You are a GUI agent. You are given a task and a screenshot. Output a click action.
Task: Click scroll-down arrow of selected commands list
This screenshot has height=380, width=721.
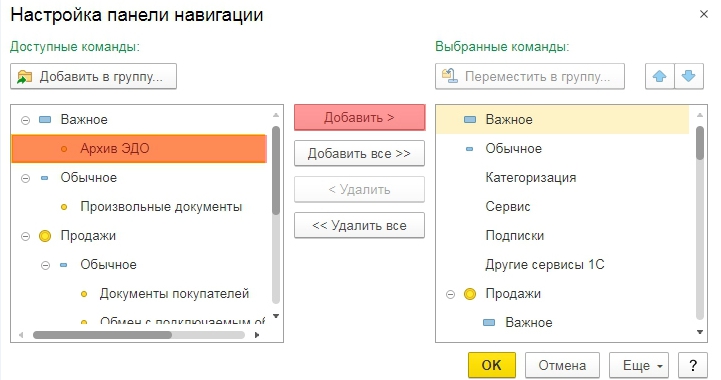(700, 332)
